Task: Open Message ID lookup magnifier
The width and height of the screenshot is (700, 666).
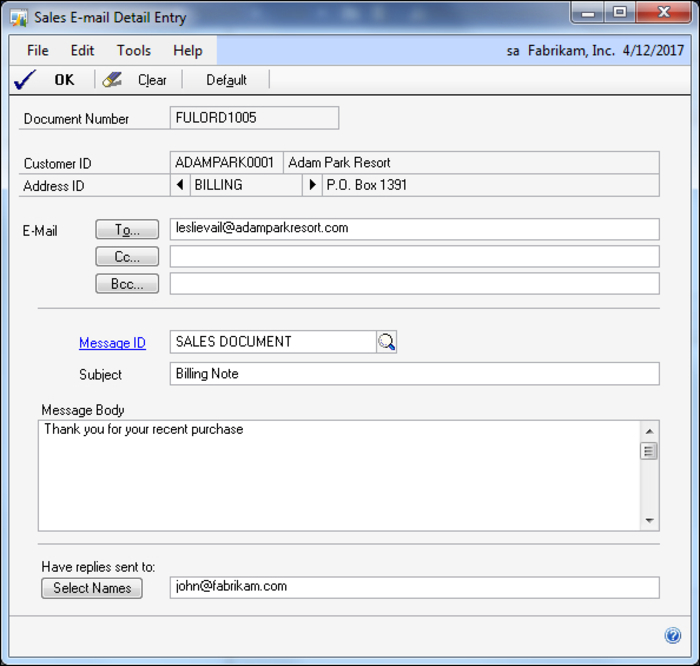Action: pyautogui.click(x=387, y=342)
